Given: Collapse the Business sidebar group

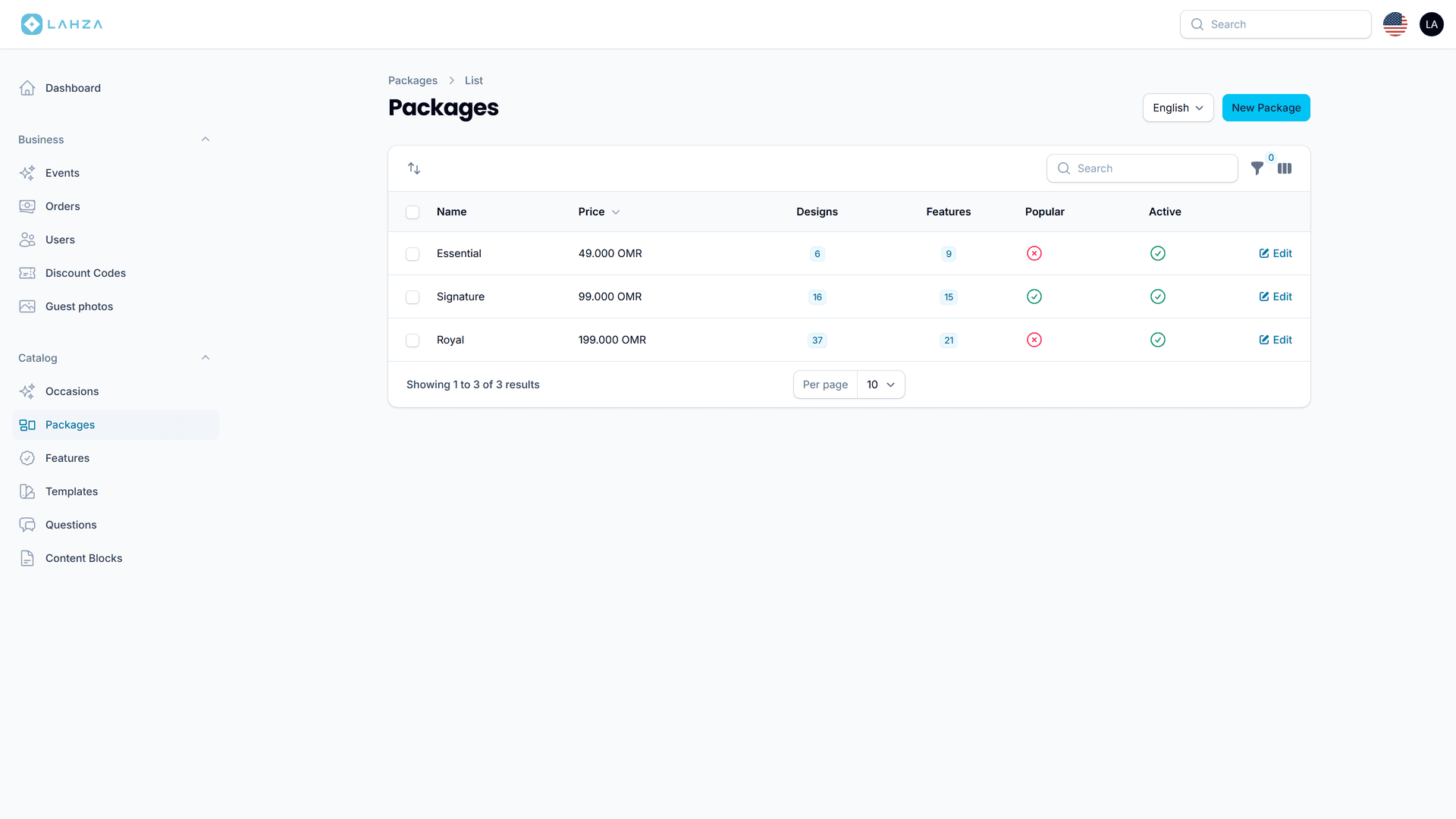Looking at the screenshot, I should pos(206,140).
